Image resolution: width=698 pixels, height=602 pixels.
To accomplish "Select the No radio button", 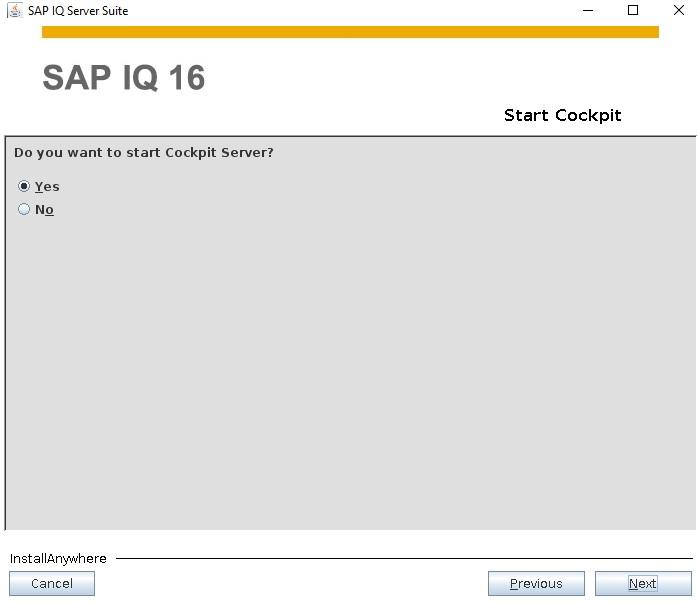I will (24, 209).
